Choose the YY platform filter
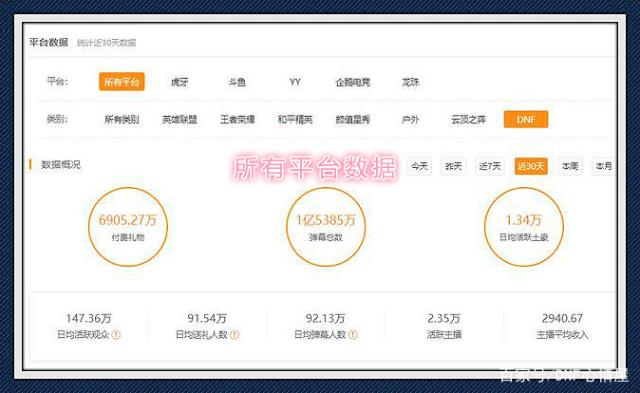This screenshot has height=393, width=640. tap(295, 82)
